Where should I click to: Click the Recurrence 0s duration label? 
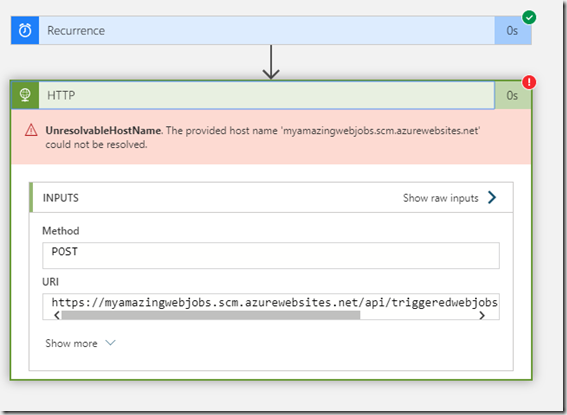[x=512, y=31]
